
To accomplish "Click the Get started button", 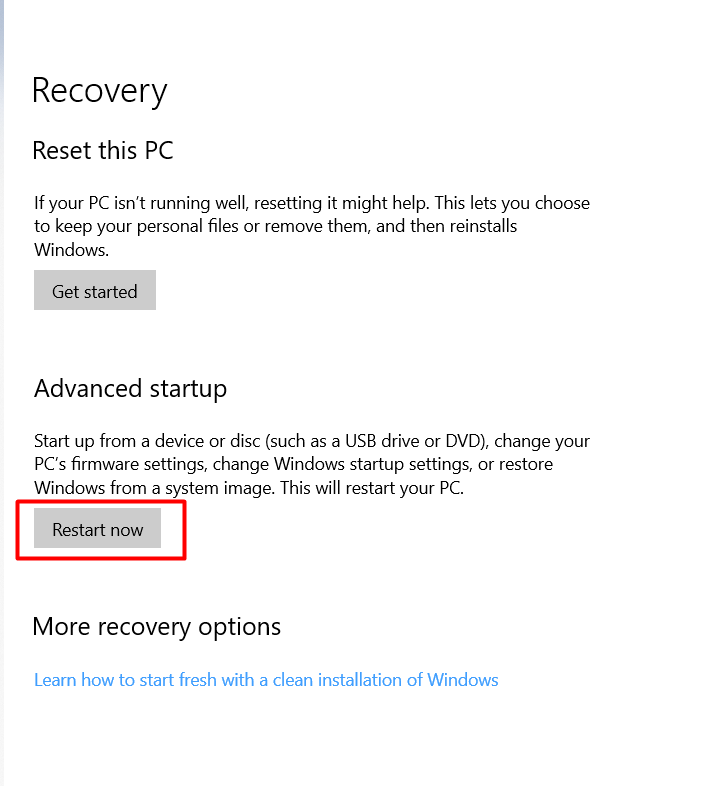I will click(95, 290).
